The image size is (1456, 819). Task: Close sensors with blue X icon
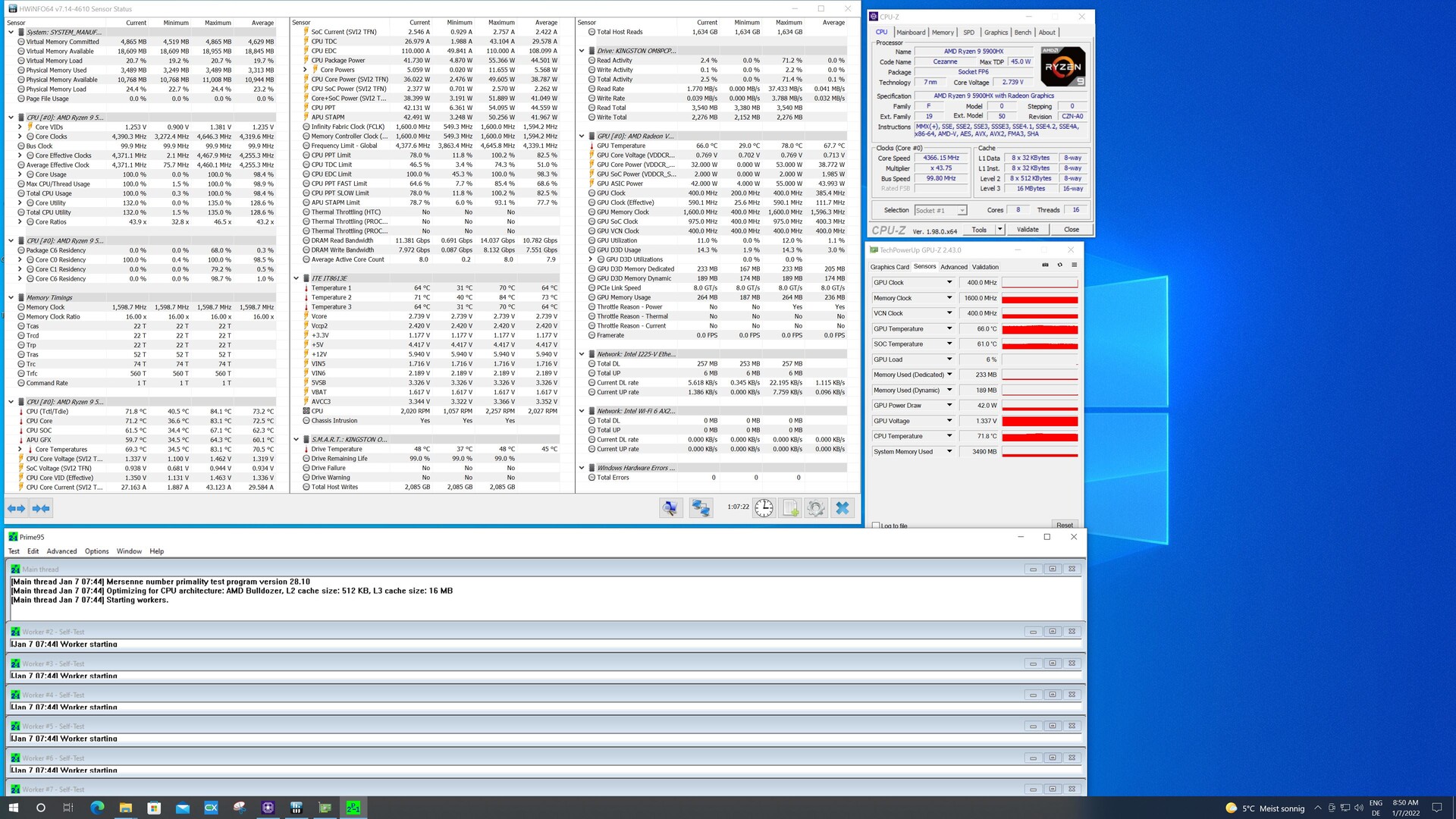(x=843, y=508)
